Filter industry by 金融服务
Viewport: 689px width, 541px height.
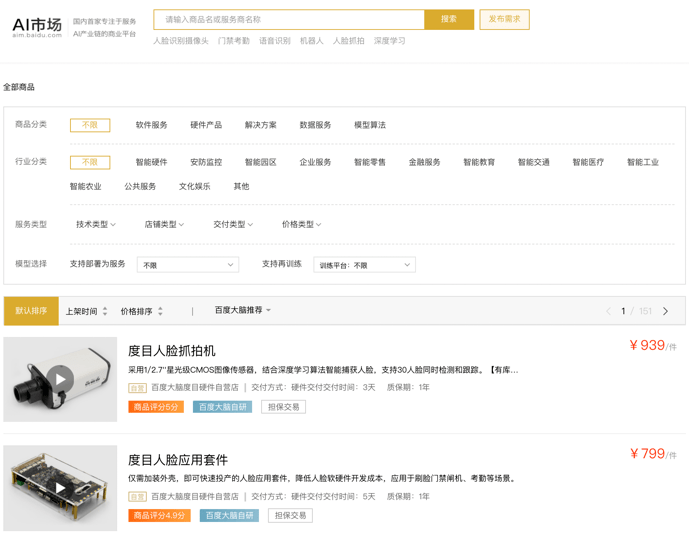(x=424, y=163)
